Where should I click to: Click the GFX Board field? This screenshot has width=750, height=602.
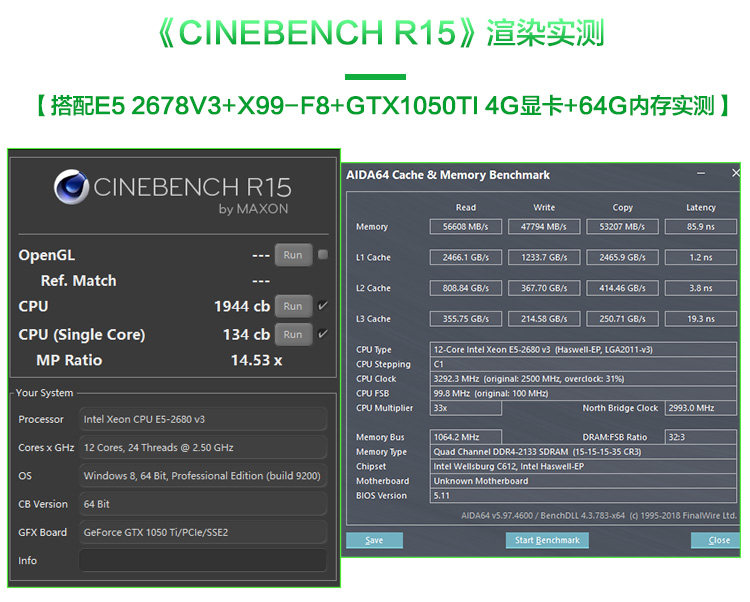click(x=203, y=532)
